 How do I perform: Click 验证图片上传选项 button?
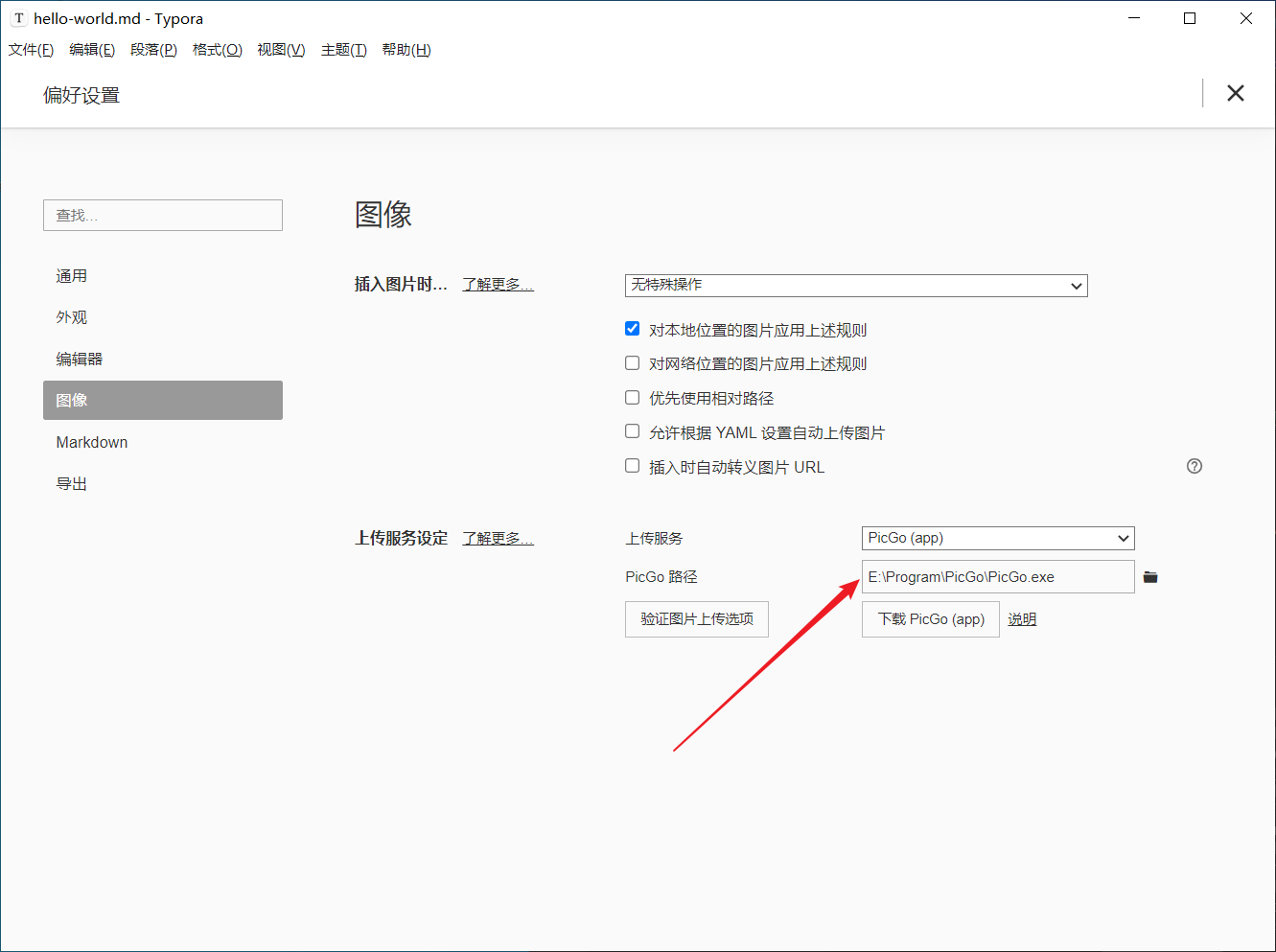click(697, 619)
